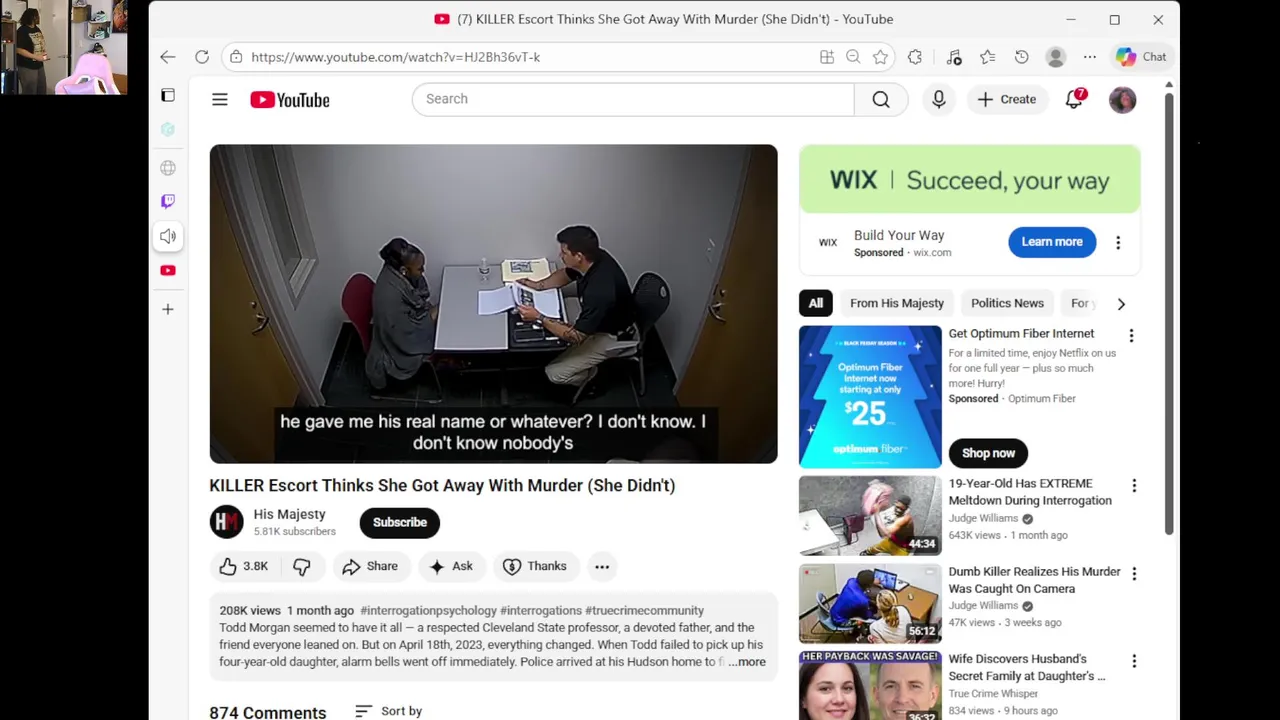
Task: Open options for Dumb Killer Realizes video
Action: [x=1134, y=573]
